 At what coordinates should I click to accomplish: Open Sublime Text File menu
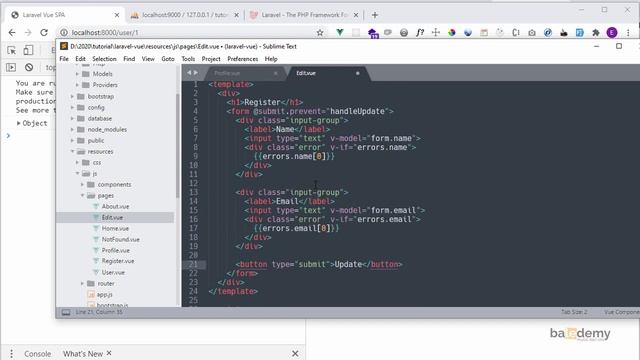click(x=64, y=59)
